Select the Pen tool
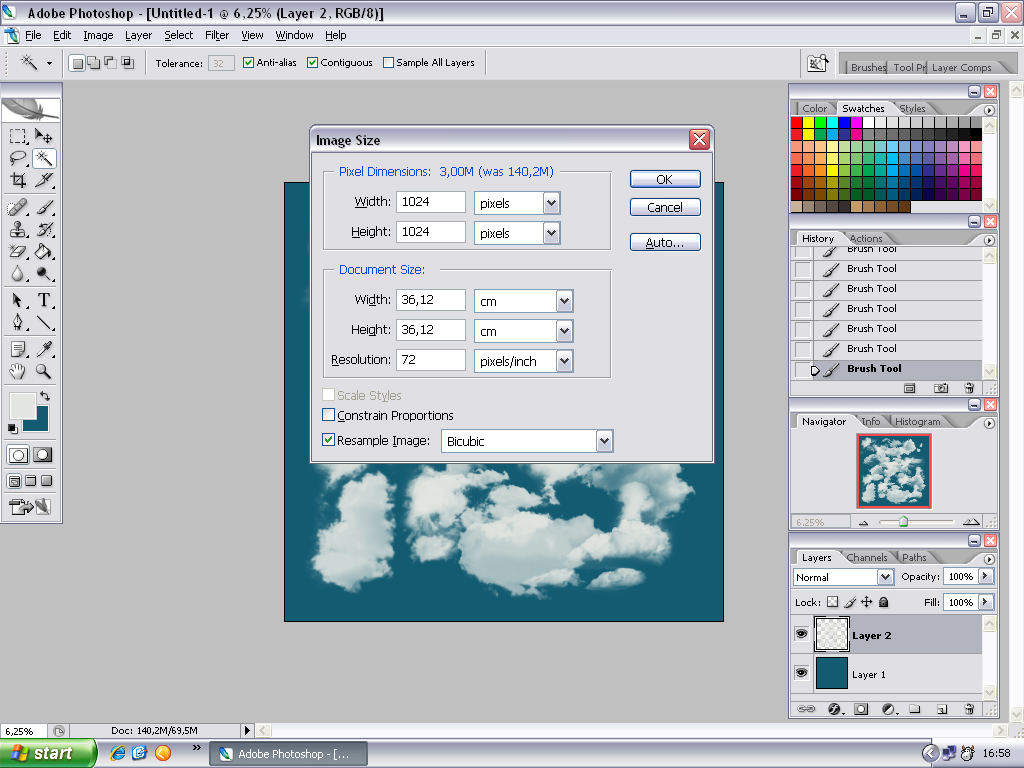The height and width of the screenshot is (768, 1024). pos(18,323)
